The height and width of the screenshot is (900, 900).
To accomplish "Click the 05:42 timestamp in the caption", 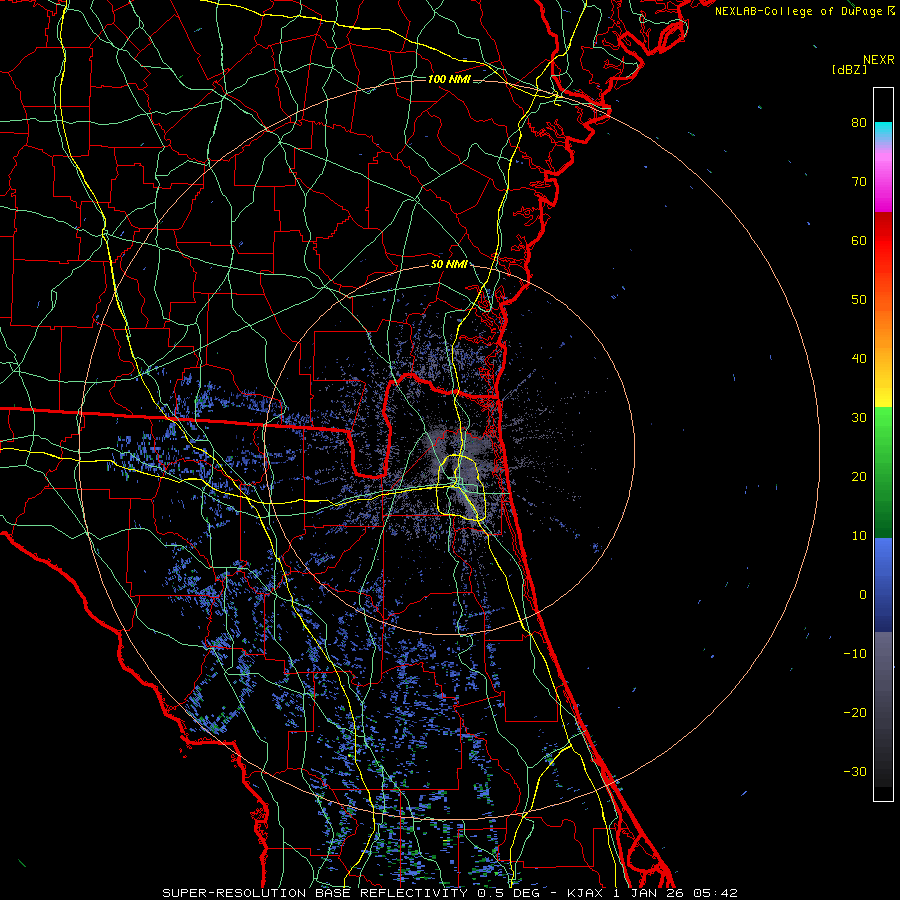I will tap(715, 893).
